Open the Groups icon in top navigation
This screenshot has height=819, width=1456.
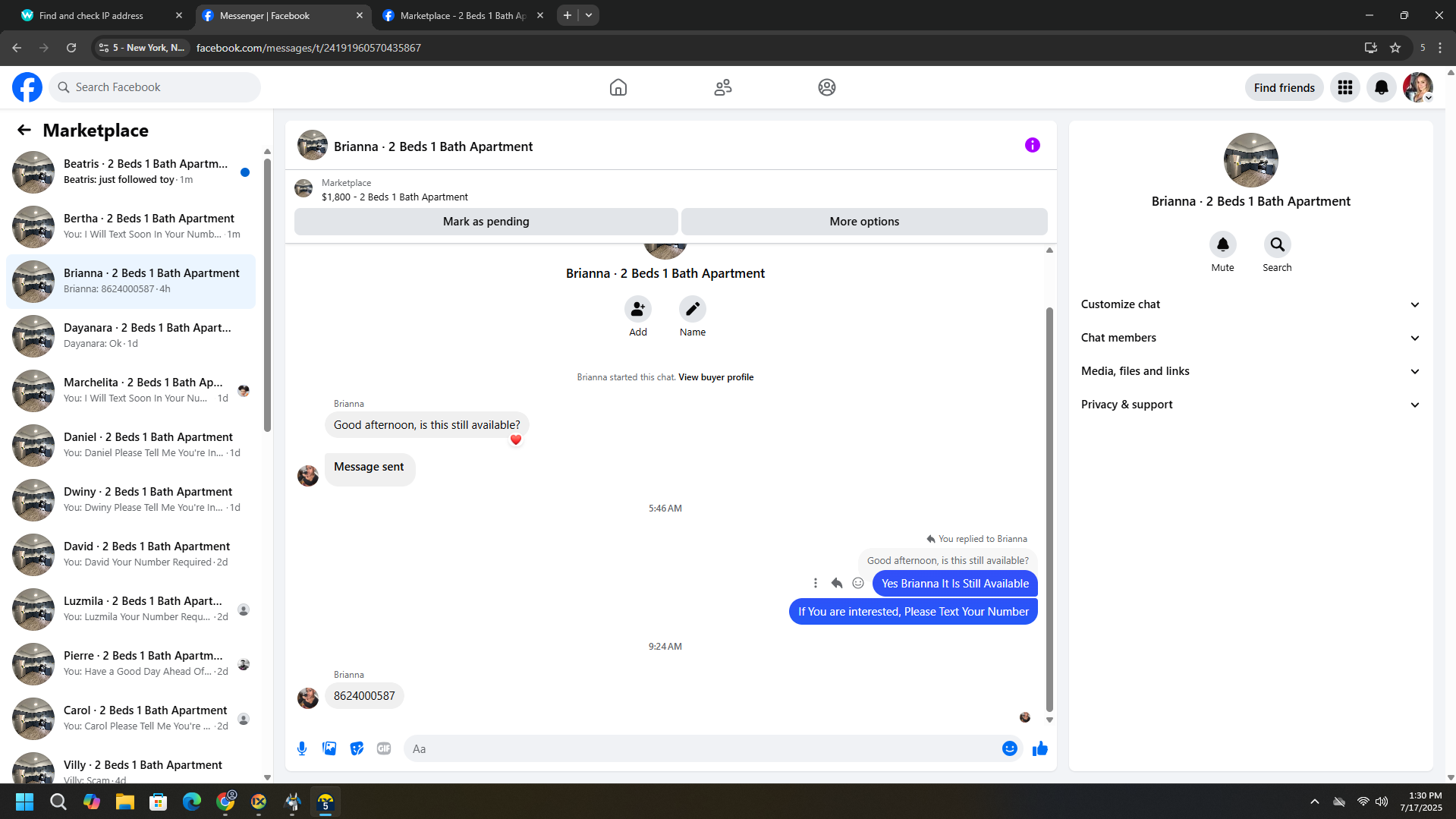pyautogui.click(x=827, y=87)
